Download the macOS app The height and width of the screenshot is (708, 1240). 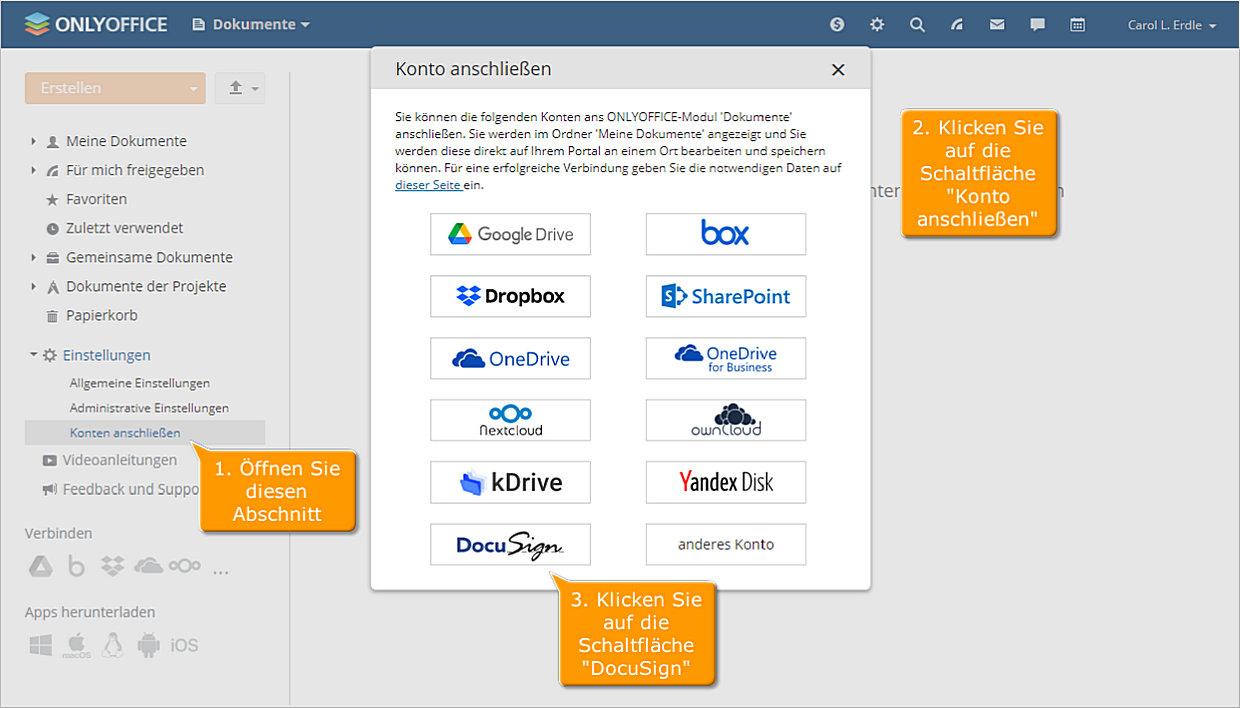(77, 646)
